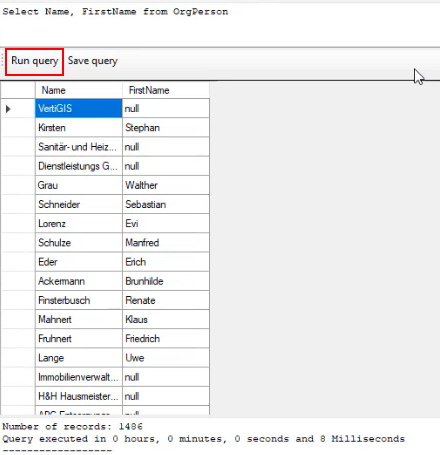This screenshot has height=455, width=440.
Task: Select the Mahnert name cell
Action: [x=79, y=320]
